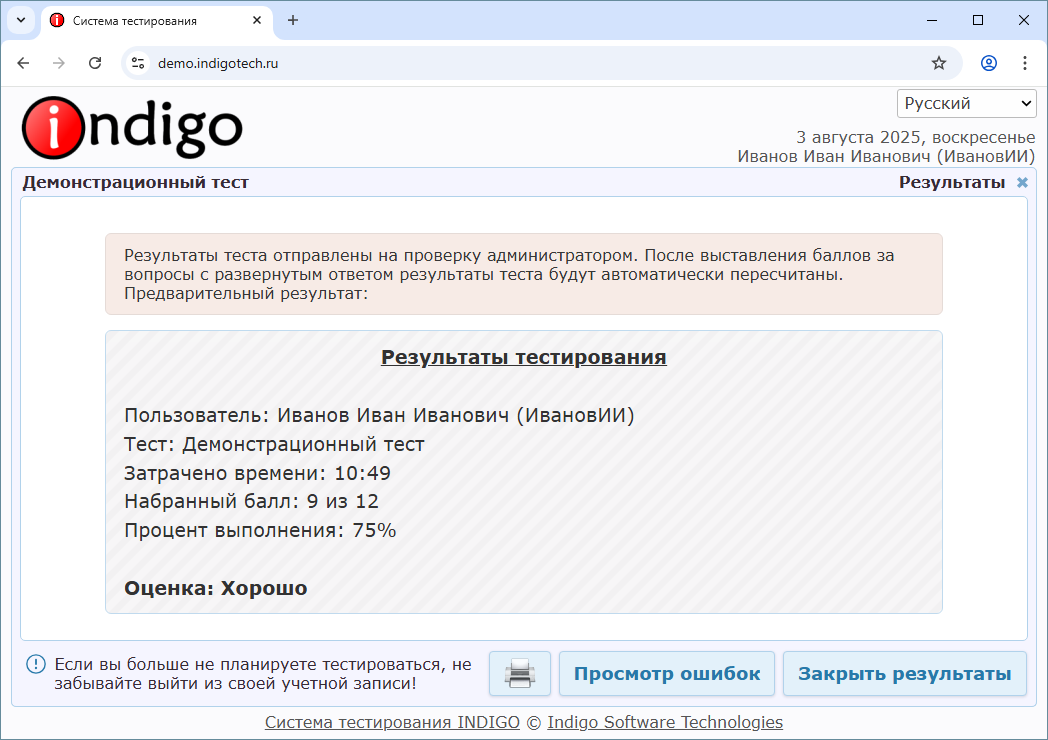Viewport: 1048px width, 740px height.
Task: Print the test results with printer icon
Action: click(x=519, y=673)
